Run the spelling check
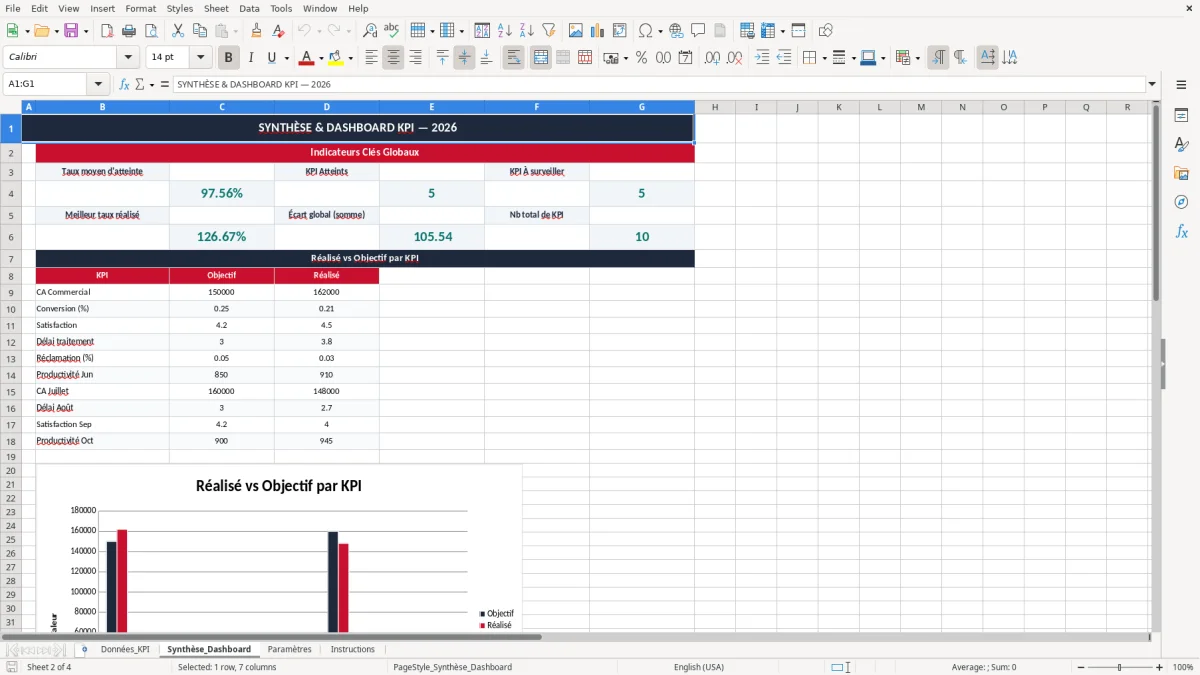 click(392, 31)
